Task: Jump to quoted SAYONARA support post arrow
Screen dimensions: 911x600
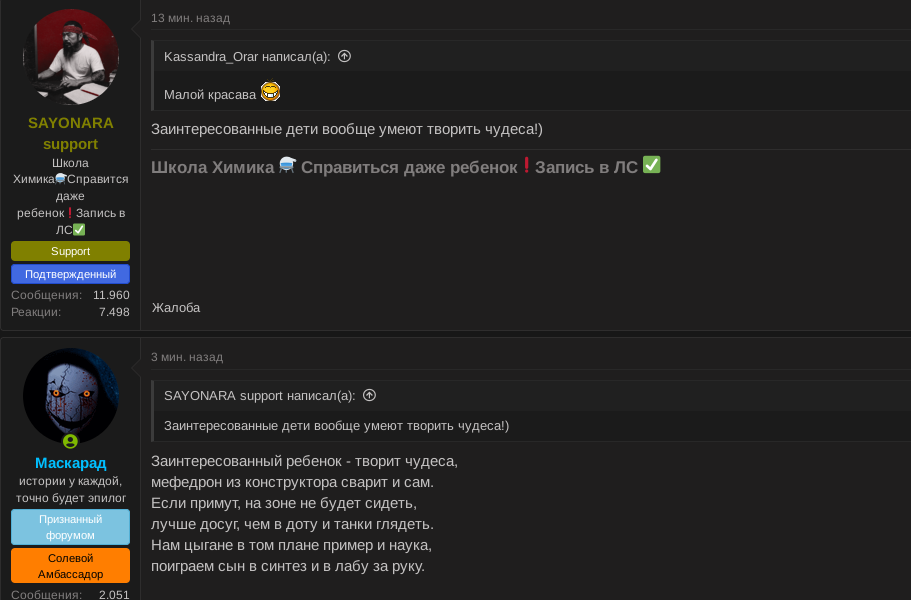Action: click(x=370, y=395)
